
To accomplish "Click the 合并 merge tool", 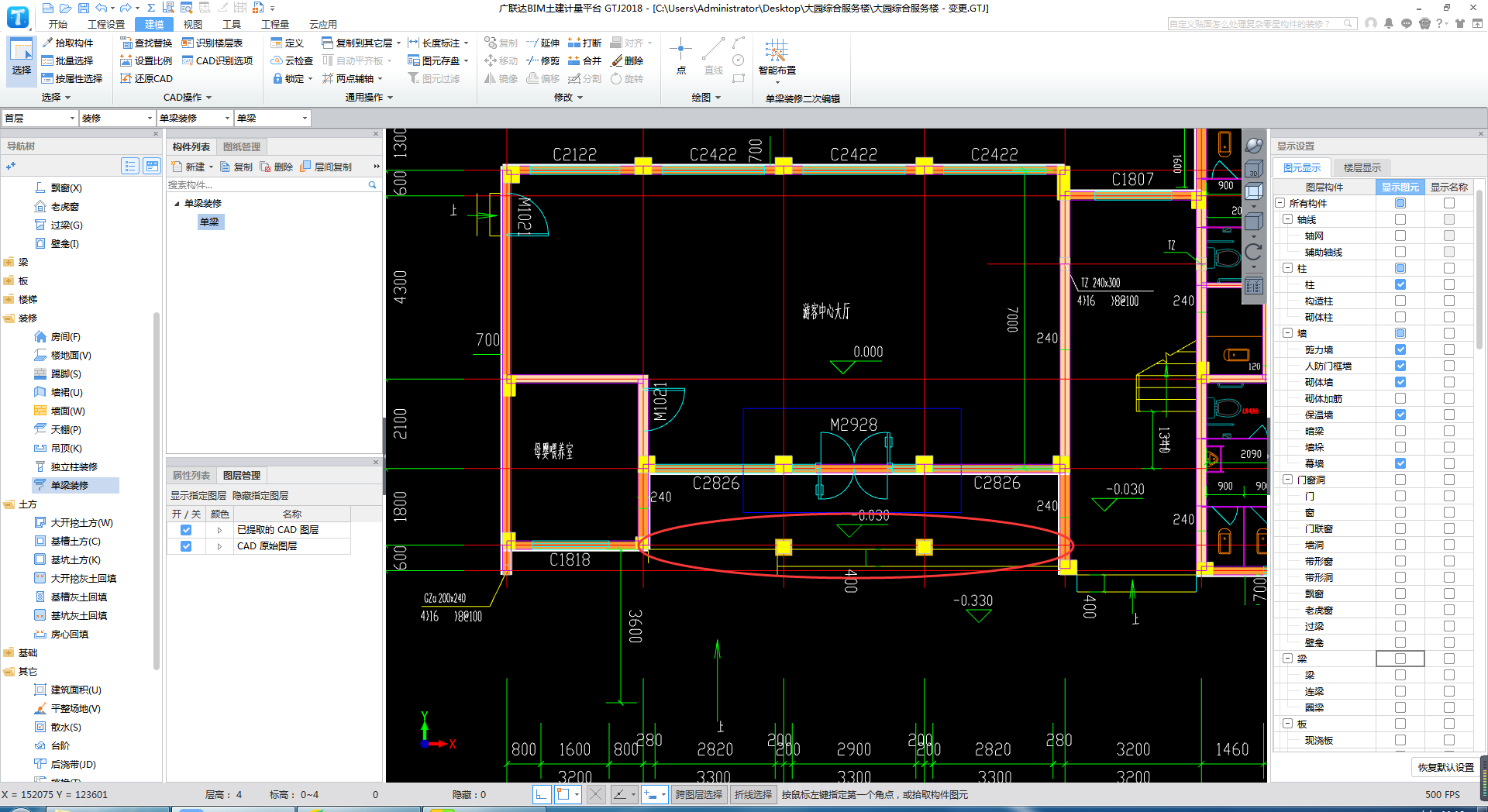I will click(585, 60).
